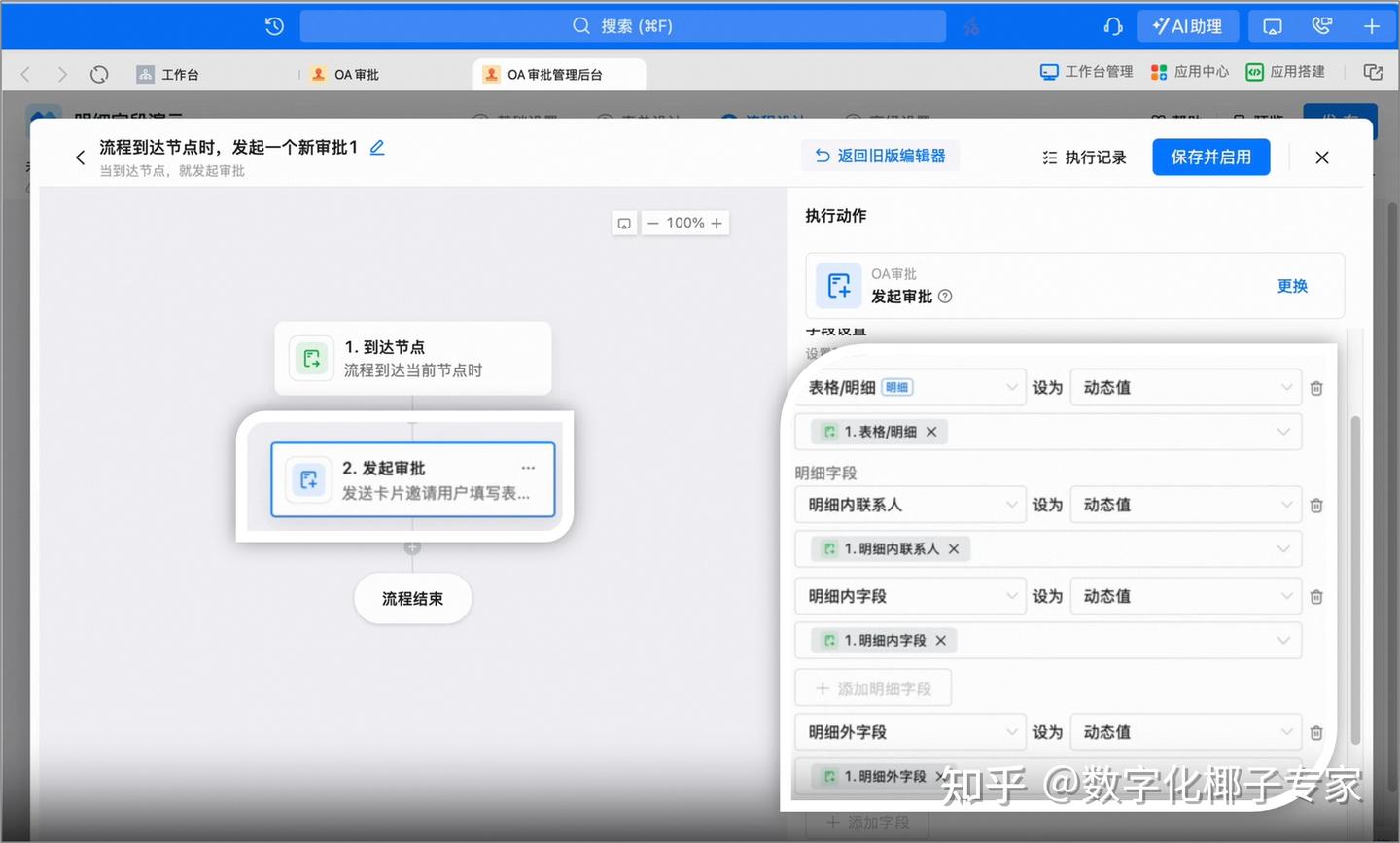Delete the 明细内联系人 row with trash icon
Image resolution: width=1400 pixels, height=843 pixels.
(x=1316, y=506)
